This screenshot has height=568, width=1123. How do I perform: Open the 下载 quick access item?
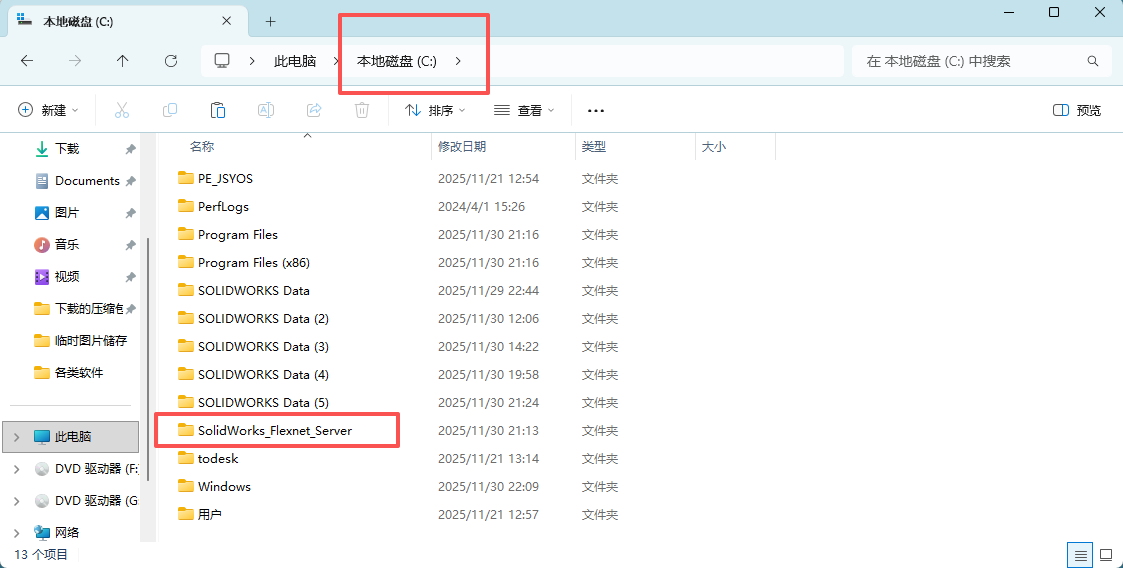point(67,148)
